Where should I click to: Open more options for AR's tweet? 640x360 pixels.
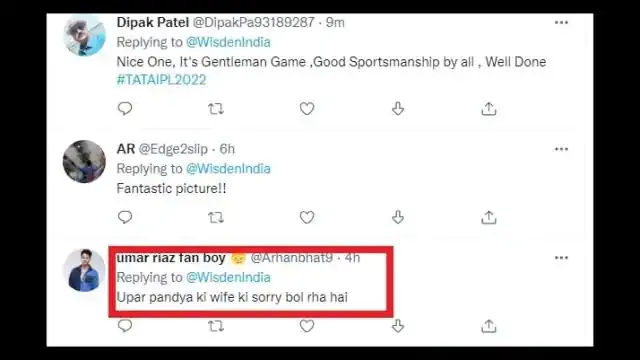(562, 149)
